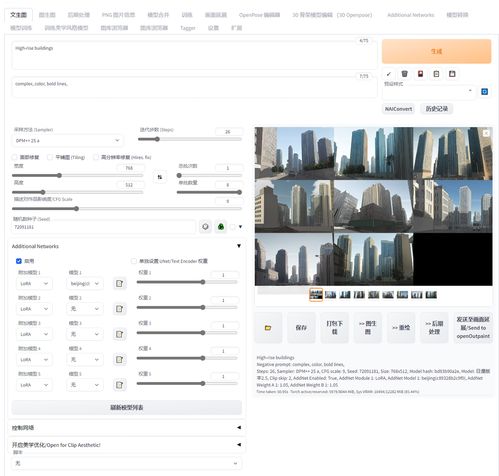Image resolution: width=499 pixels, height=476 pixels.
Task: Click the red card extra networks icon
Action: 420,74
